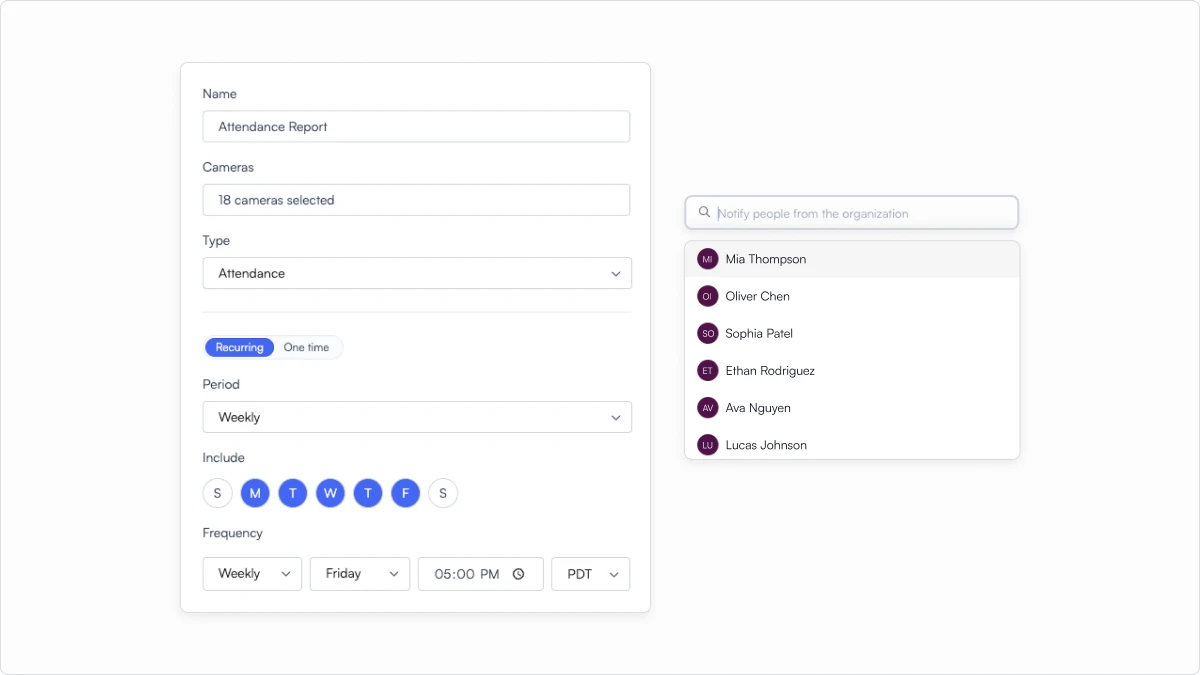The height and width of the screenshot is (675, 1200).
Task: Toggle Wednesday in Include days
Action: 330,493
